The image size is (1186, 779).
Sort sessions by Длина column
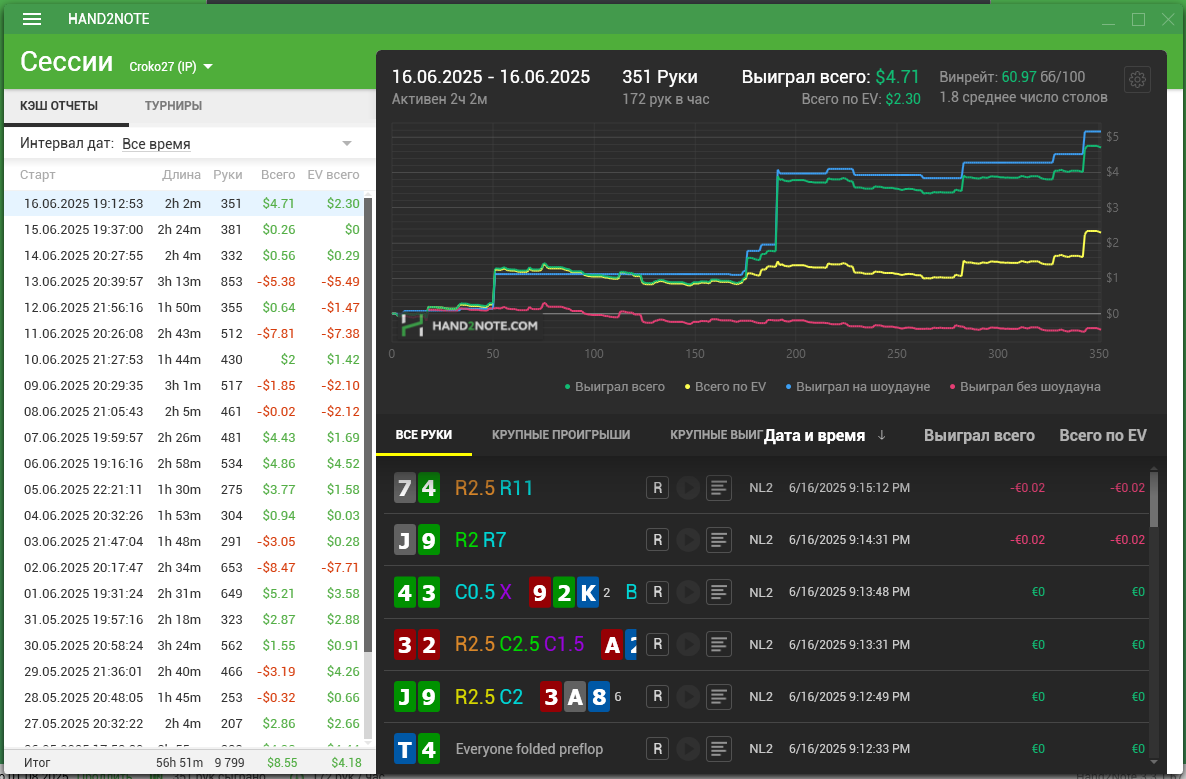point(182,175)
